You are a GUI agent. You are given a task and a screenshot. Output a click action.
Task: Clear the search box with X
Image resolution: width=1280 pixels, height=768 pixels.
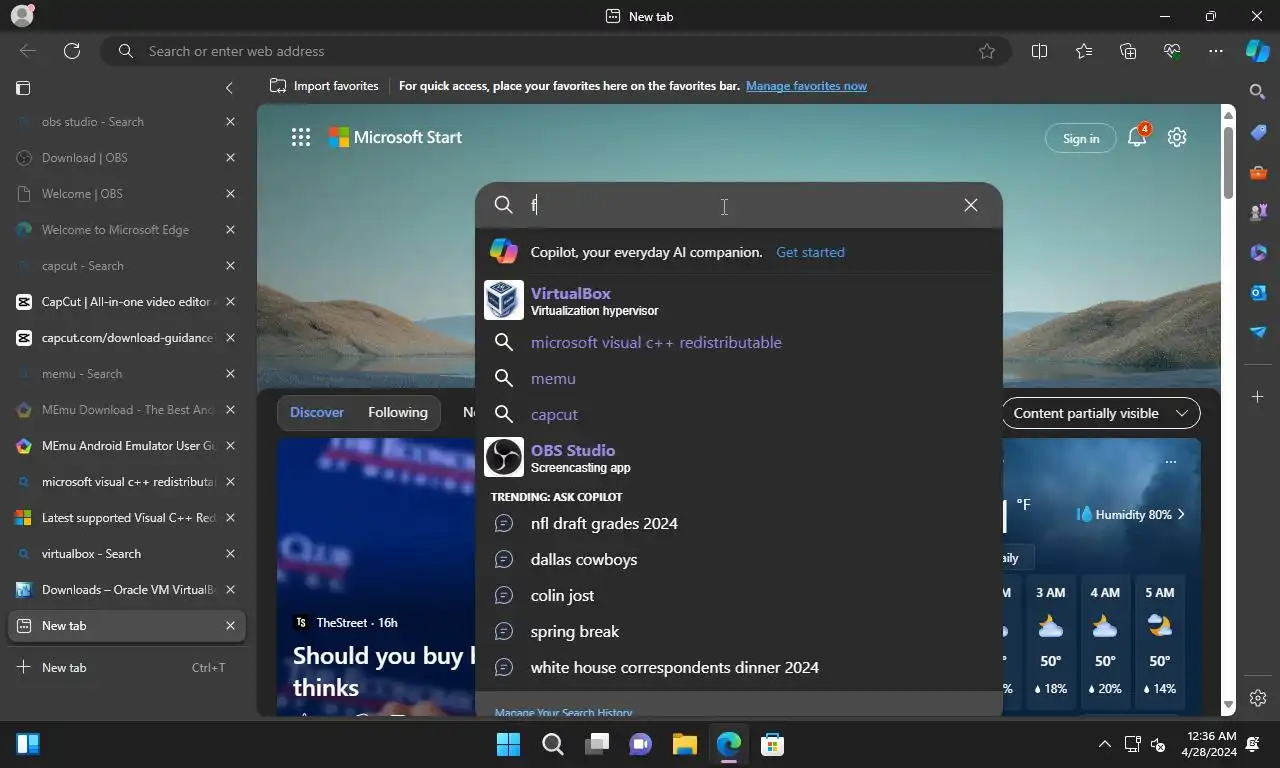point(971,205)
